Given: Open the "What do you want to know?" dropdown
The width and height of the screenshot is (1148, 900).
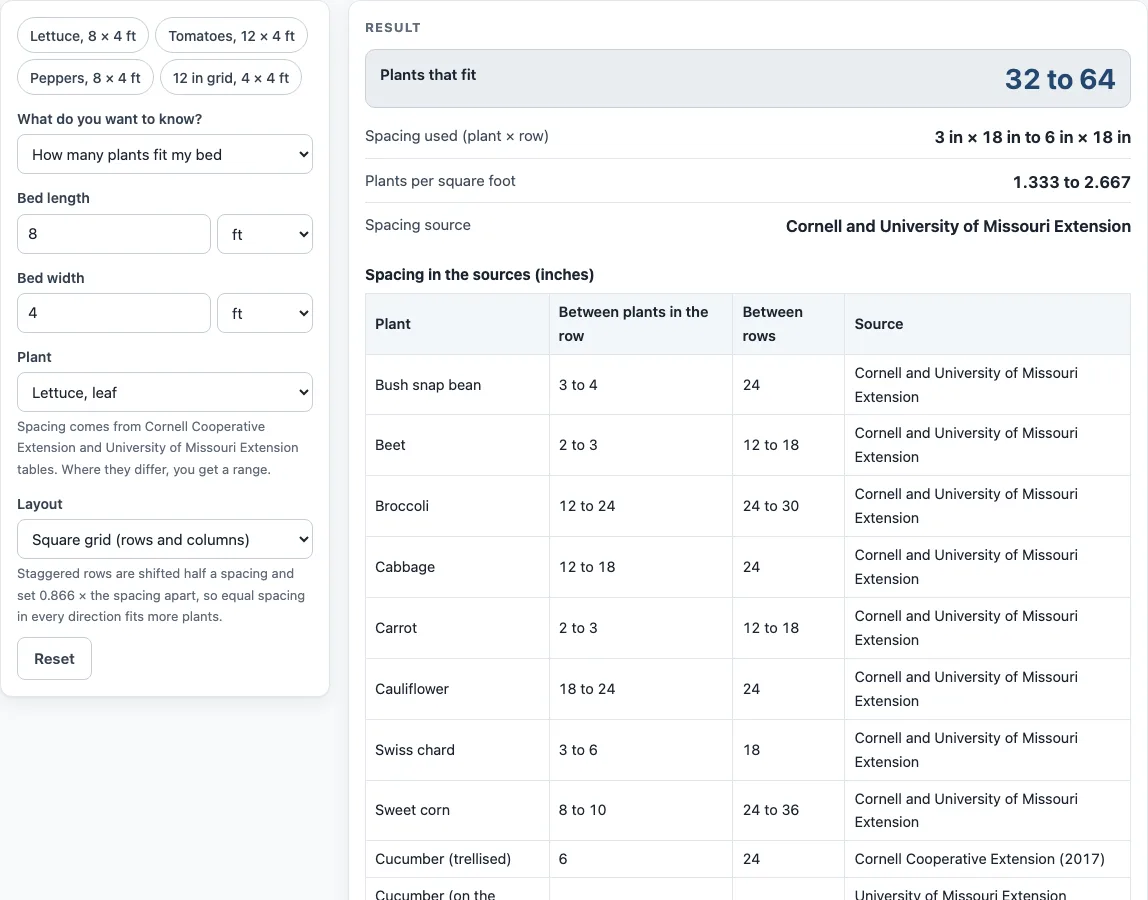Looking at the screenshot, I should pyautogui.click(x=165, y=155).
